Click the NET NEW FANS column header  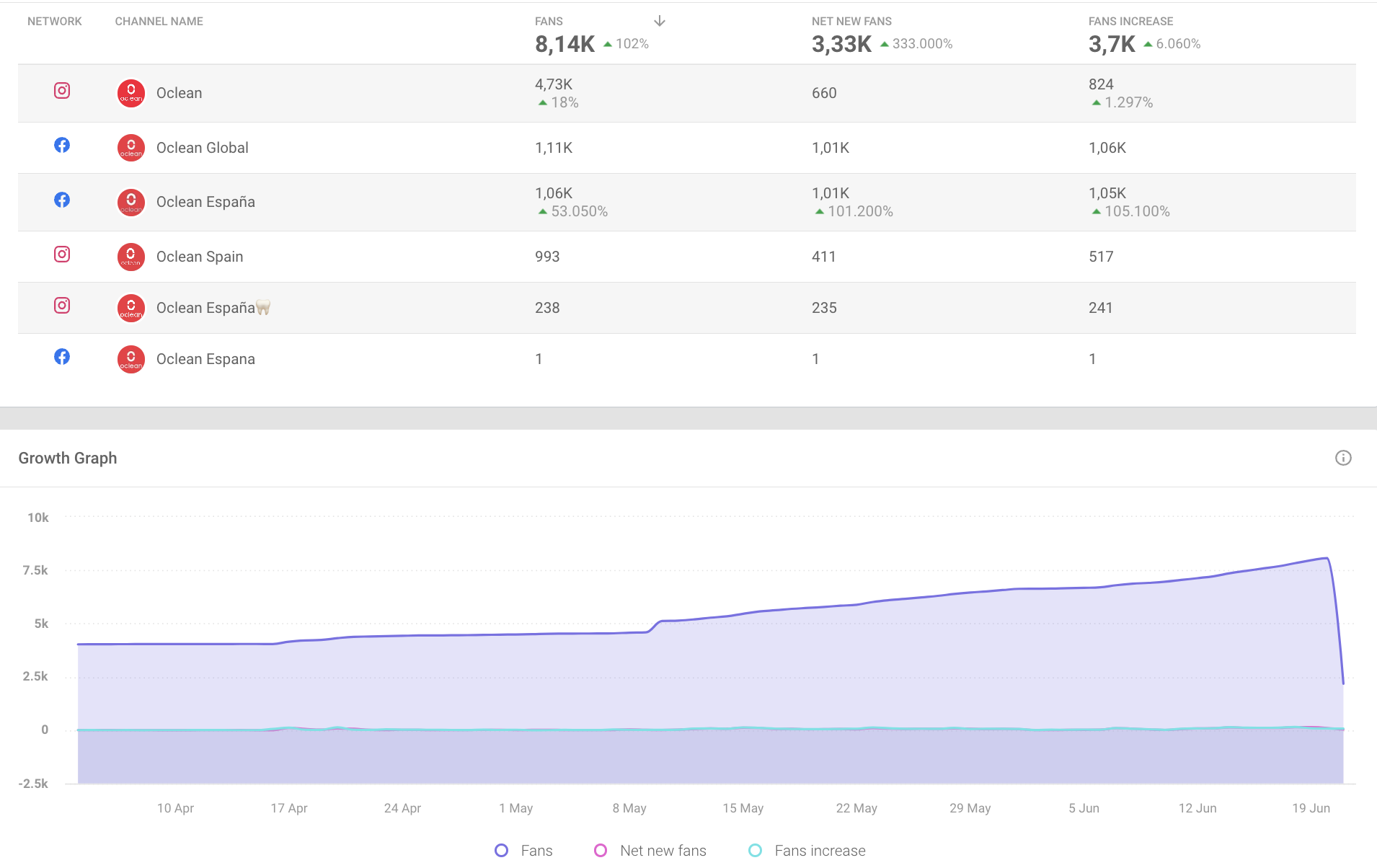pyautogui.click(x=851, y=22)
